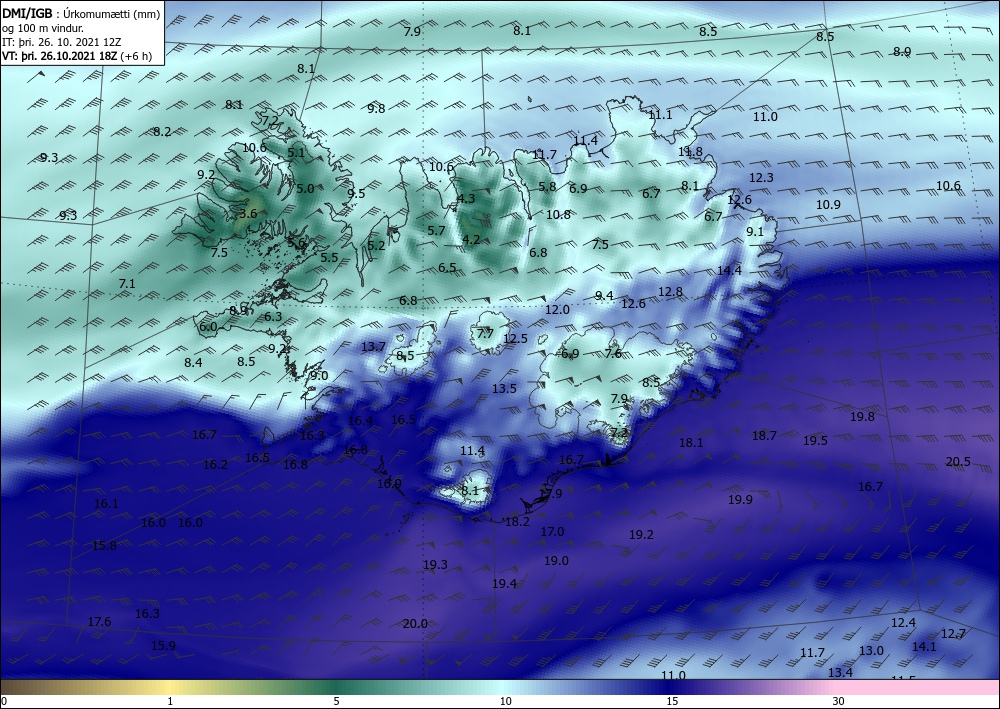Click the 16.2 value on the map
The height and width of the screenshot is (709, 1000).
216,465
